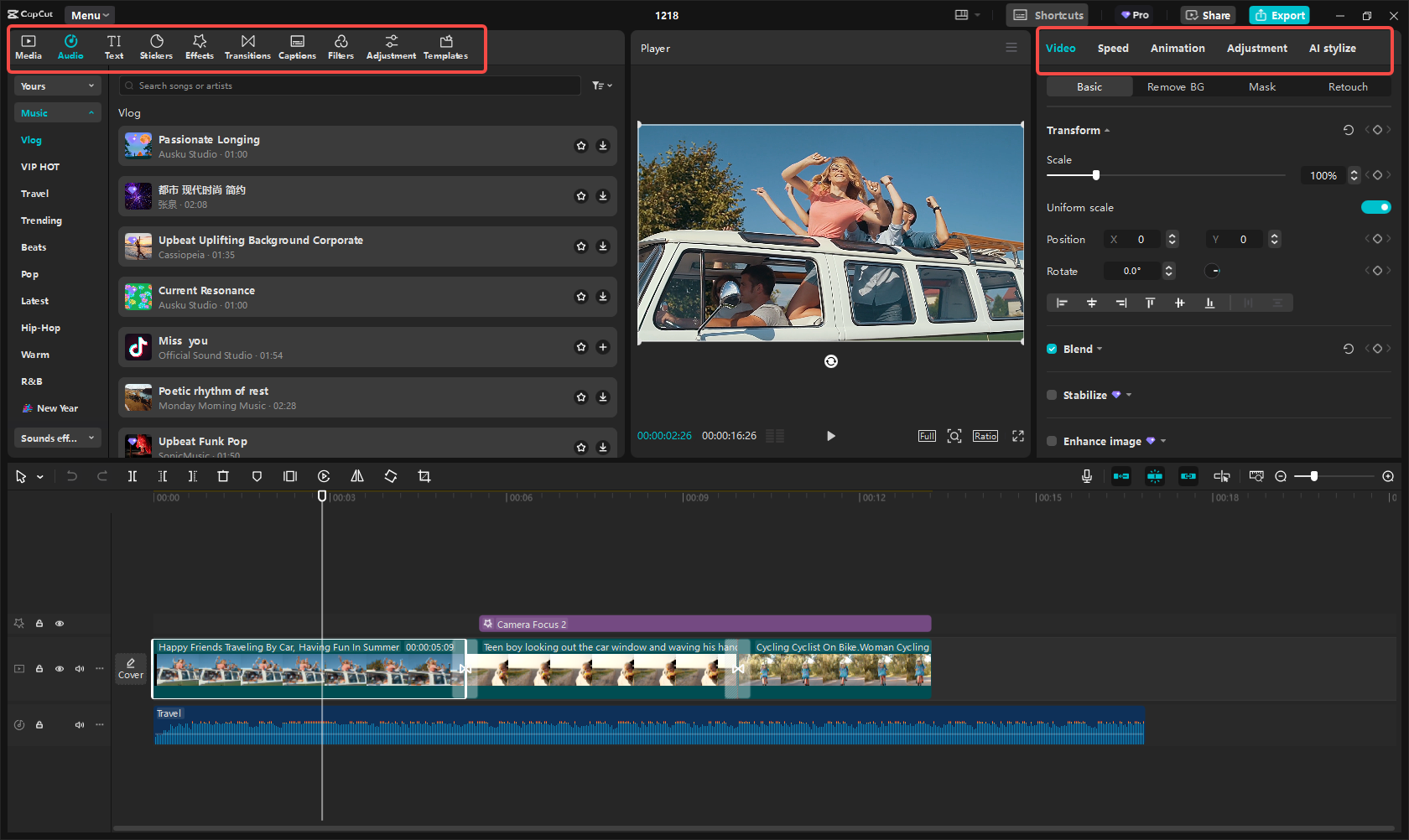Image resolution: width=1409 pixels, height=840 pixels.
Task: Open the Templates panel
Action: coord(445,47)
